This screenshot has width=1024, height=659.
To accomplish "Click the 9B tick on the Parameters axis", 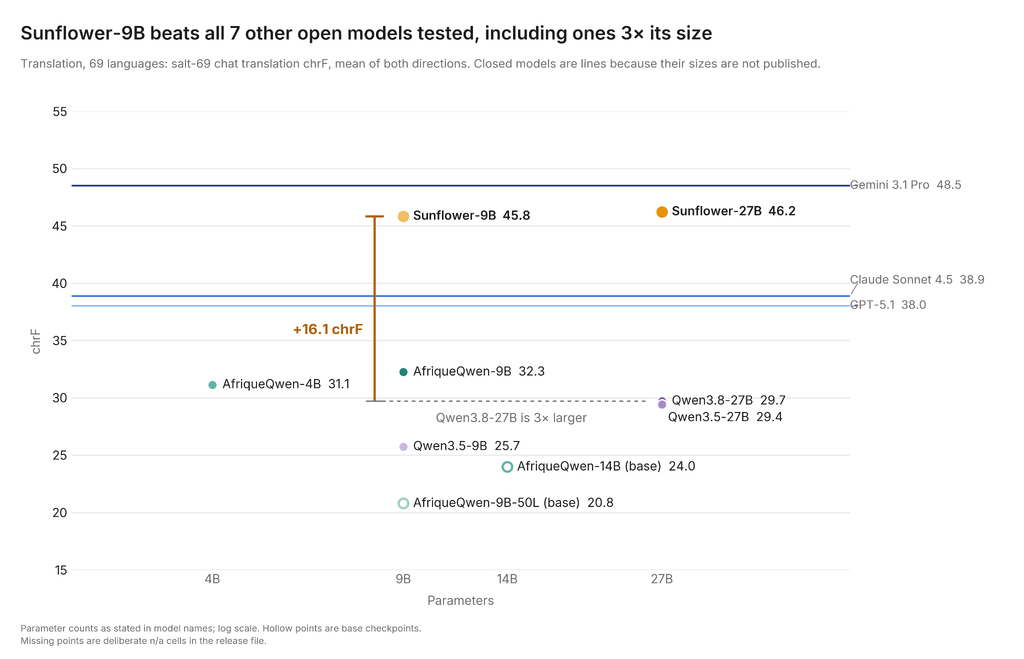I will pos(403,579).
